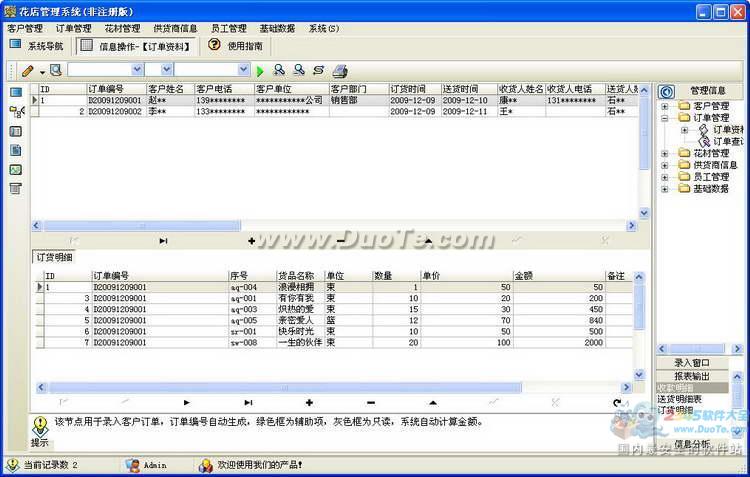
Task: Click the folder tree icon in left sidebar
Action: (16, 111)
